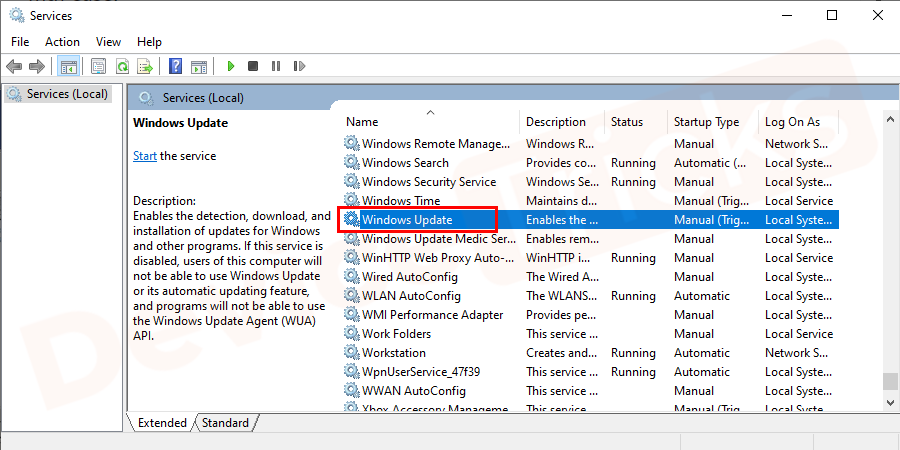Image resolution: width=900 pixels, height=450 pixels.
Task: Click Running status for Windows Search
Action: click(633, 163)
